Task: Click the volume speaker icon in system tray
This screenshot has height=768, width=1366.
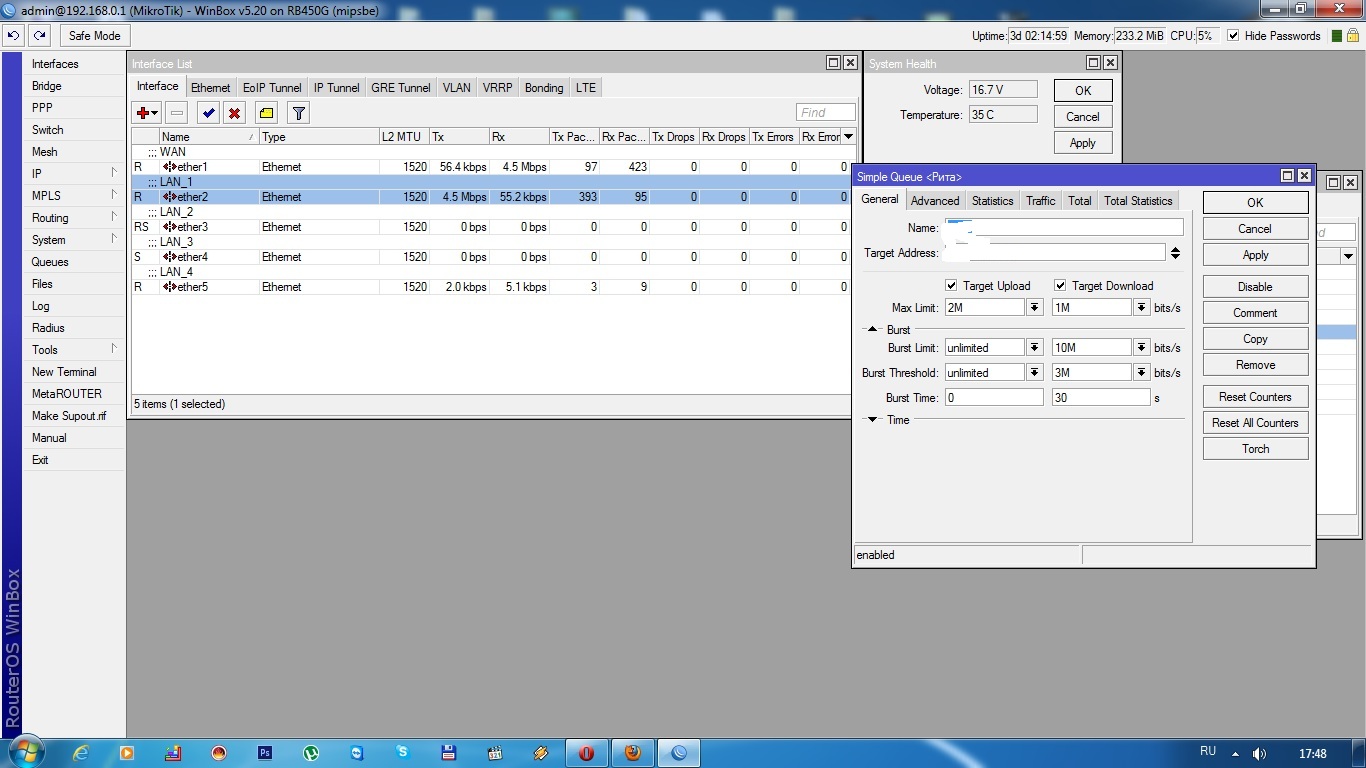Action: [x=1259, y=753]
